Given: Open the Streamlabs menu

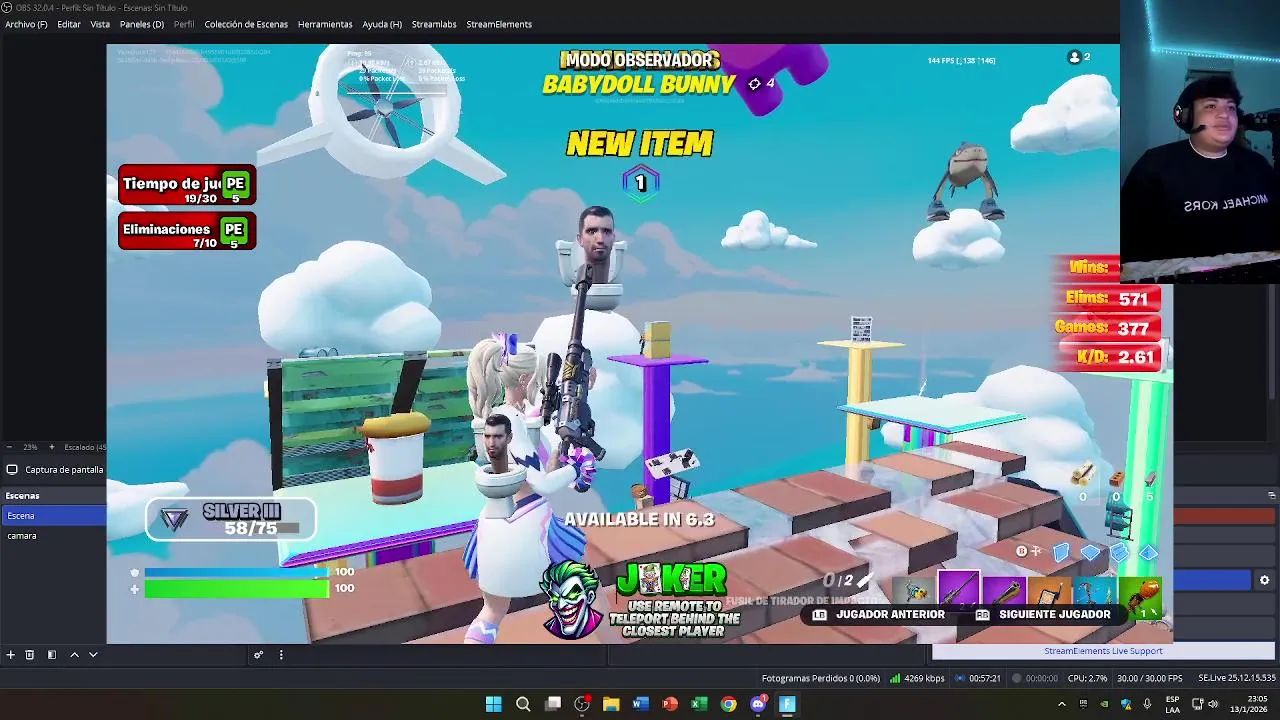Looking at the screenshot, I should click(x=434, y=24).
